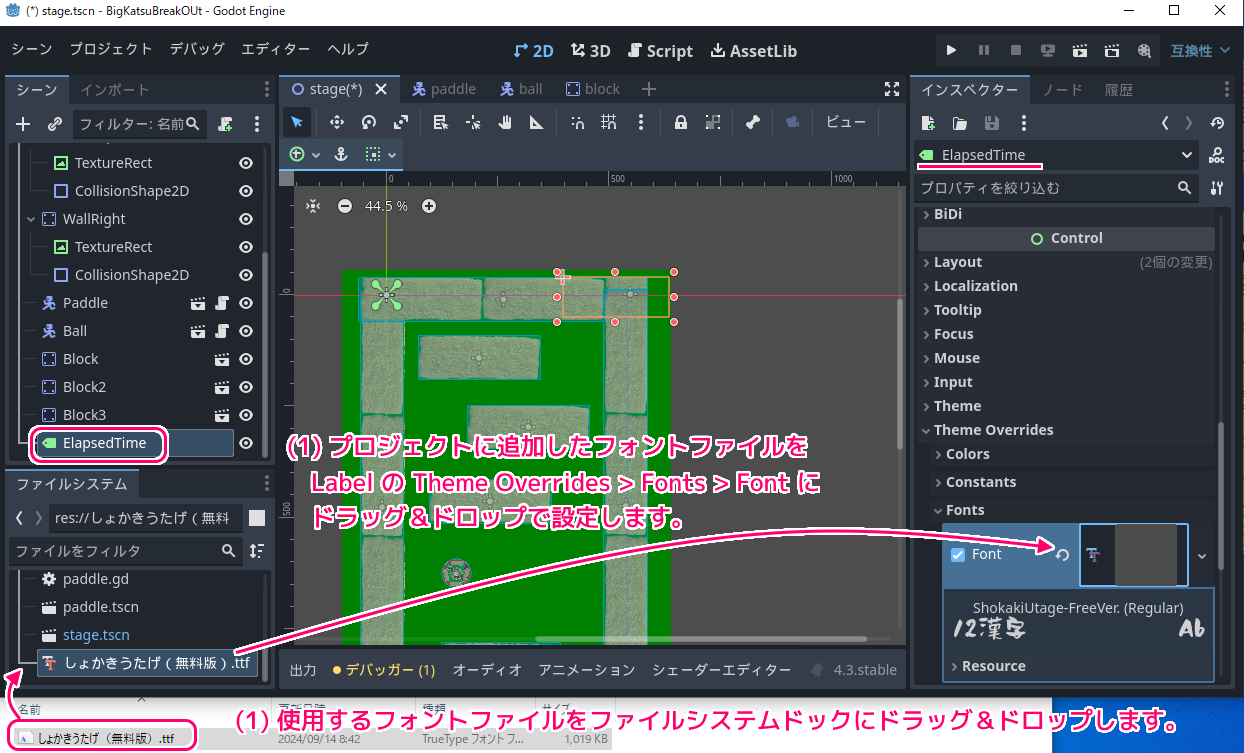Image resolution: width=1244 pixels, height=753 pixels.
Task: Toggle distraction-free mode expand icon
Action: 892,89
